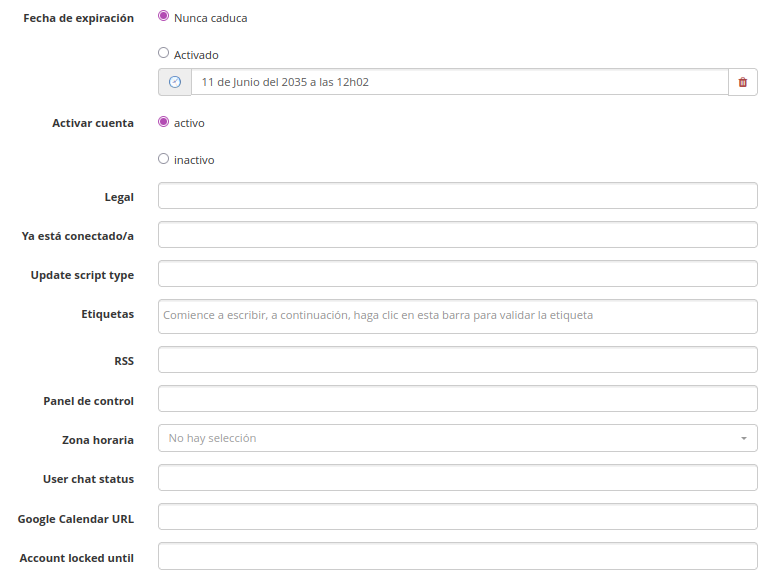Image resolution: width=779 pixels, height=576 pixels.
Task: Click the clock icon beside expiration date
Action: point(175,82)
